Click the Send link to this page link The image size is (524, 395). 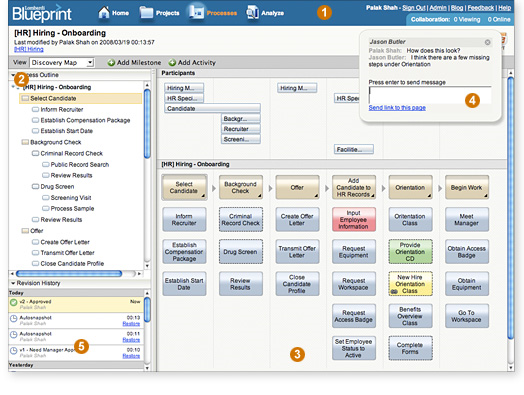397,108
